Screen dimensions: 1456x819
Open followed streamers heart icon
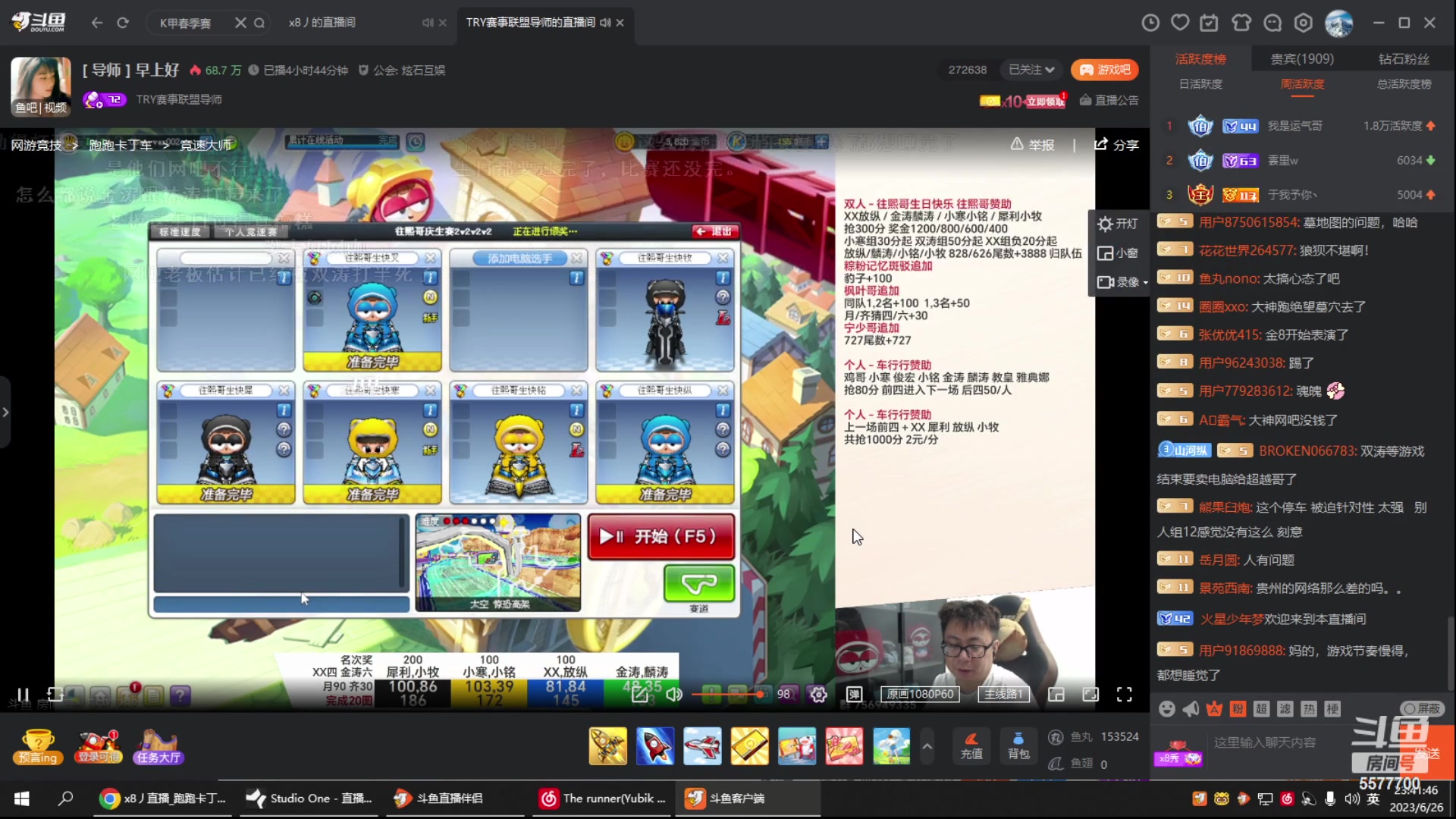click(x=1180, y=23)
